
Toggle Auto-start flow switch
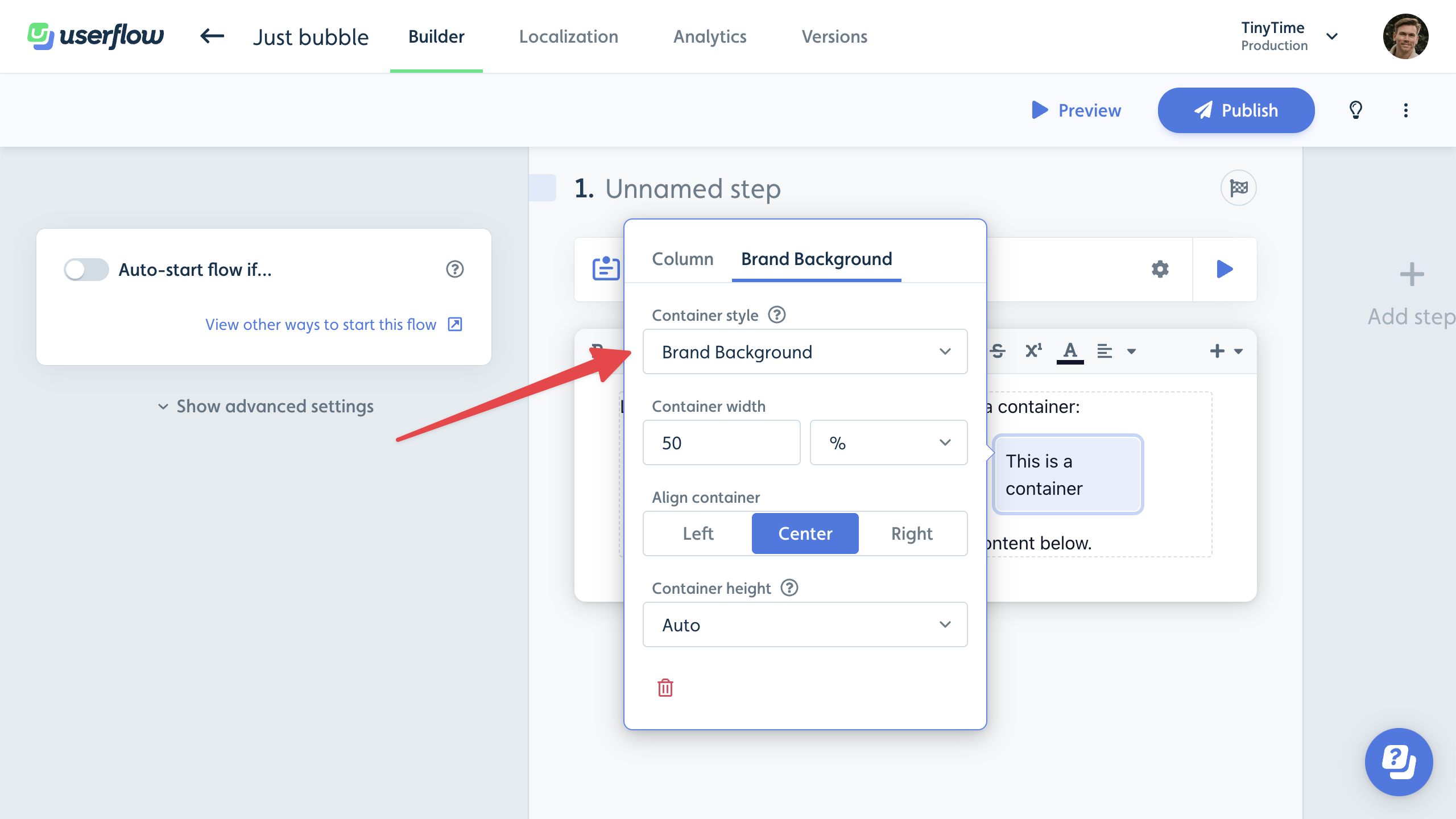coord(86,269)
